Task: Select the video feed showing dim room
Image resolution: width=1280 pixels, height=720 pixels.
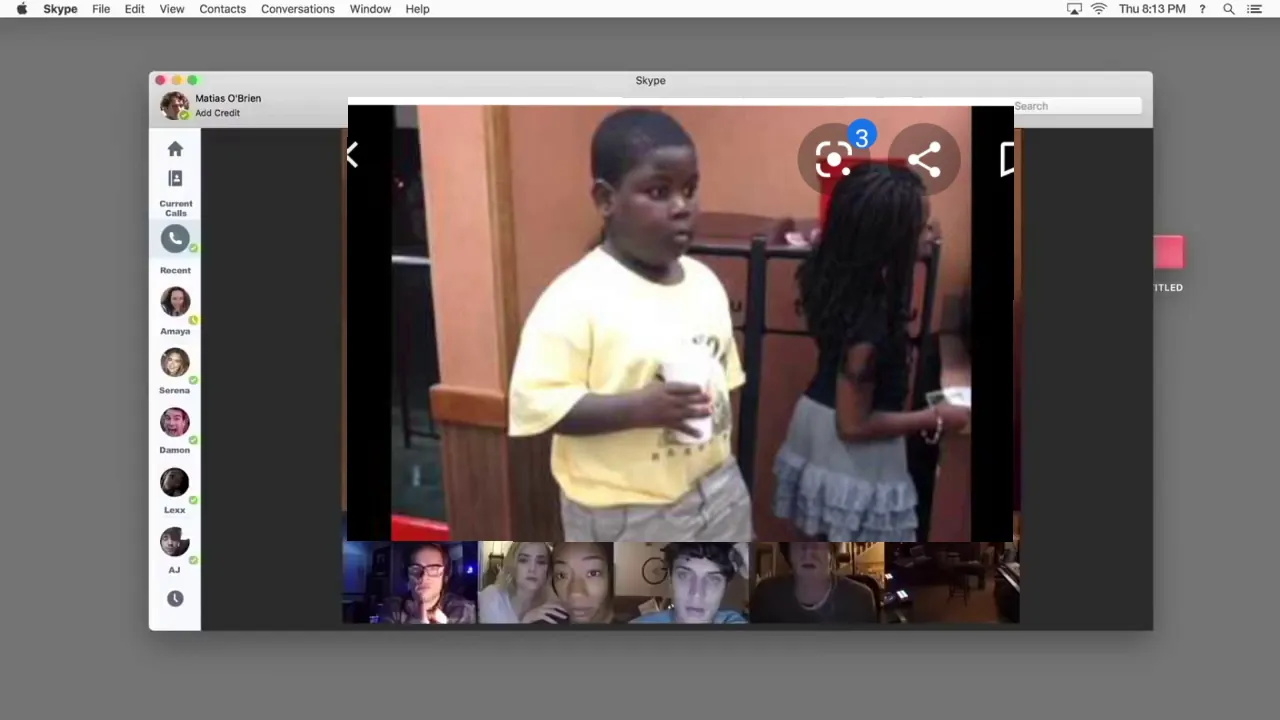Action: [952, 583]
